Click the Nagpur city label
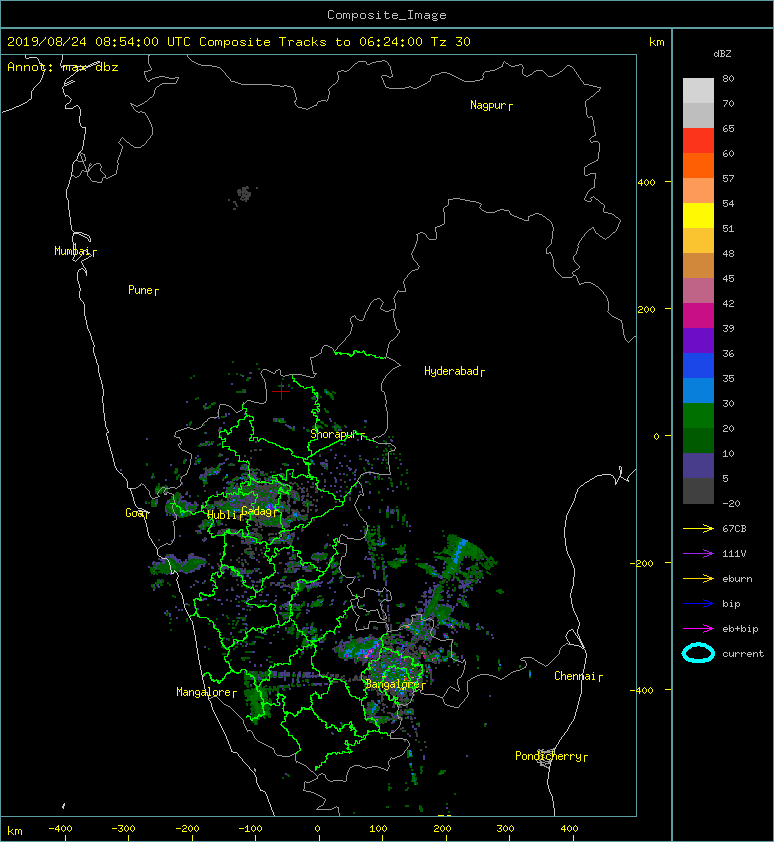 tap(491, 105)
